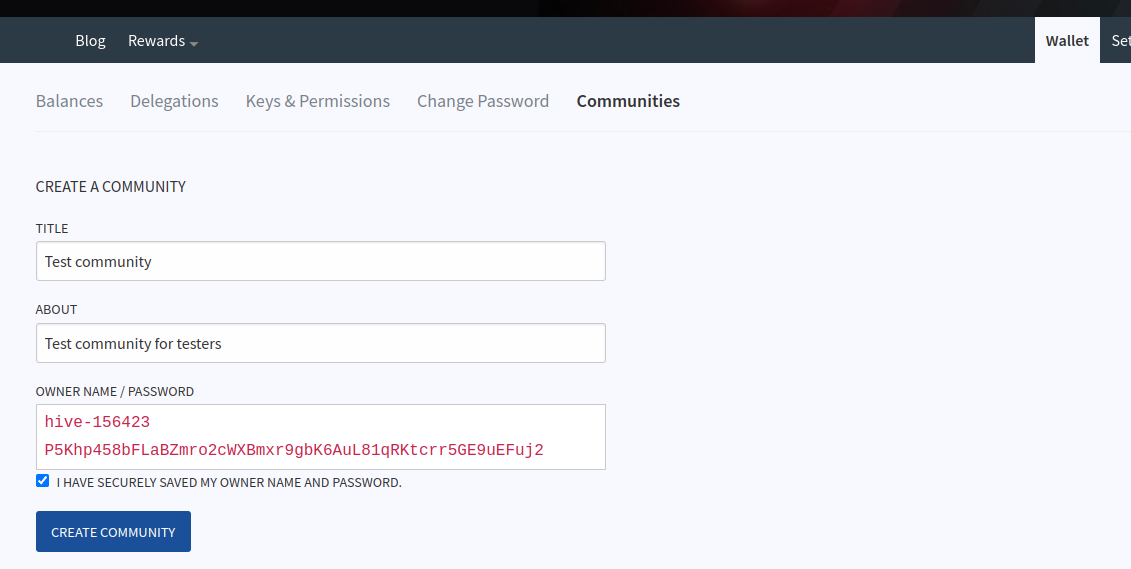1131x569 pixels.
Task: Go to the Balances section
Action: (x=69, y=101)
